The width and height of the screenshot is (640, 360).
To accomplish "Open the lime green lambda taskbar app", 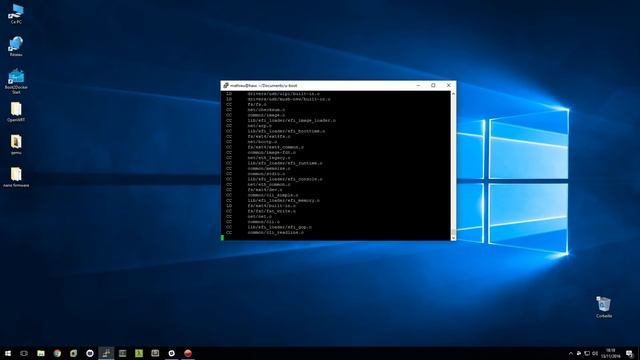I will [139, 353].
